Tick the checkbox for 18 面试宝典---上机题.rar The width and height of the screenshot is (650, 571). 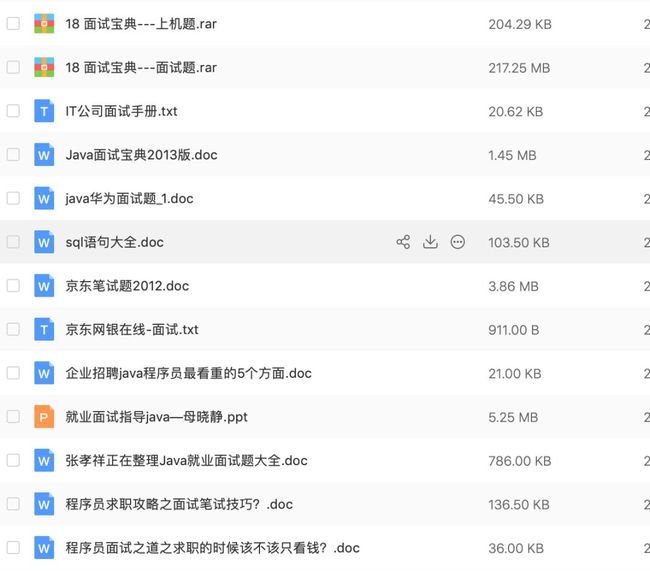(x=13, y=24)
